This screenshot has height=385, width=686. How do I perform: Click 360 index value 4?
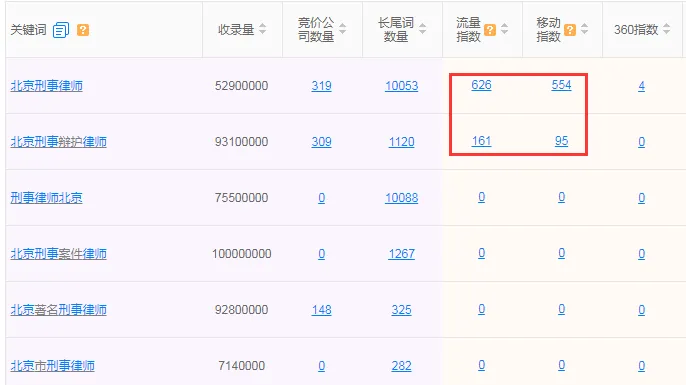[x=641, y=86]
